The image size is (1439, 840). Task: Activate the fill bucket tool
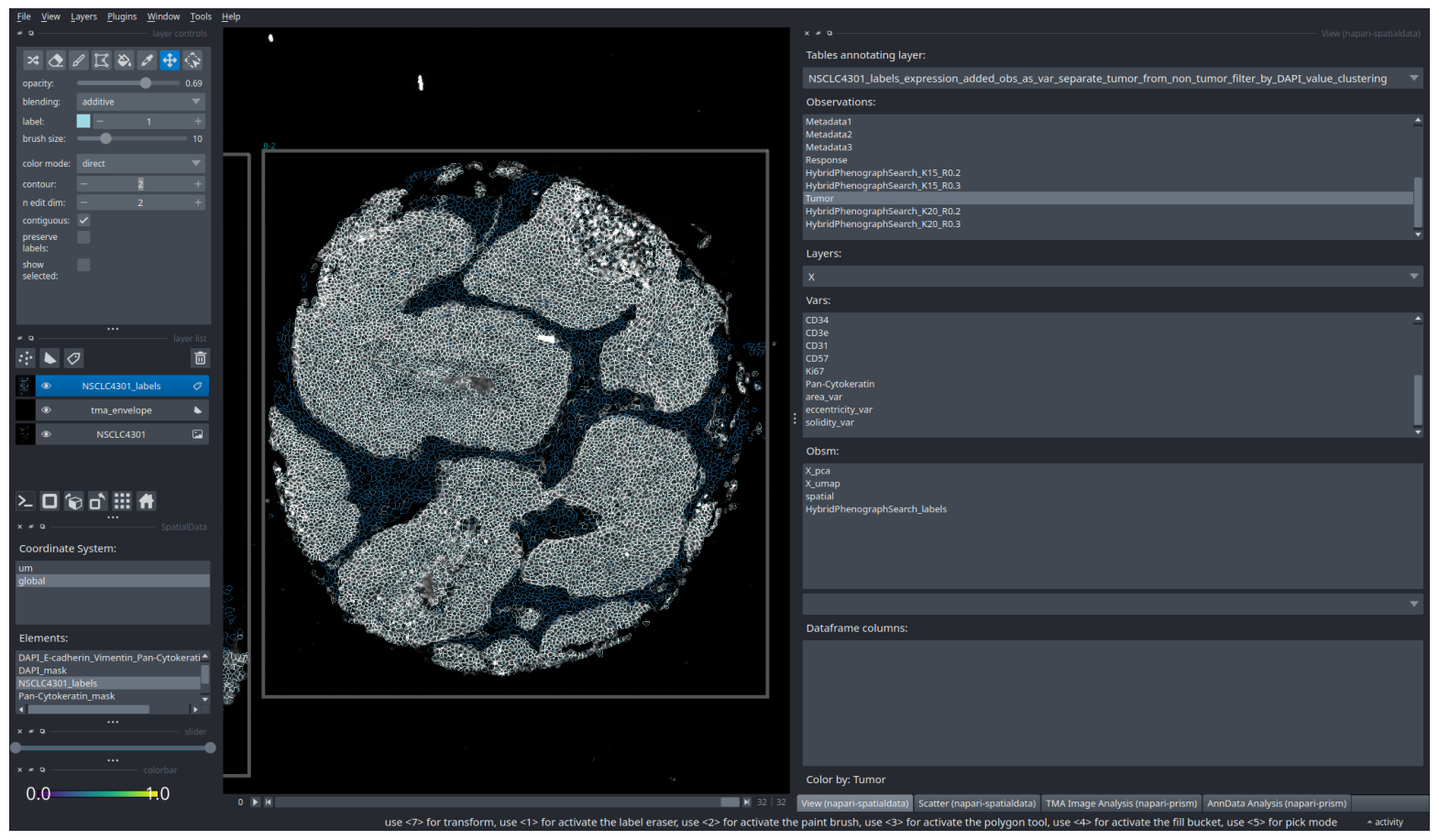pyautogui.click(x=125, y=60)
